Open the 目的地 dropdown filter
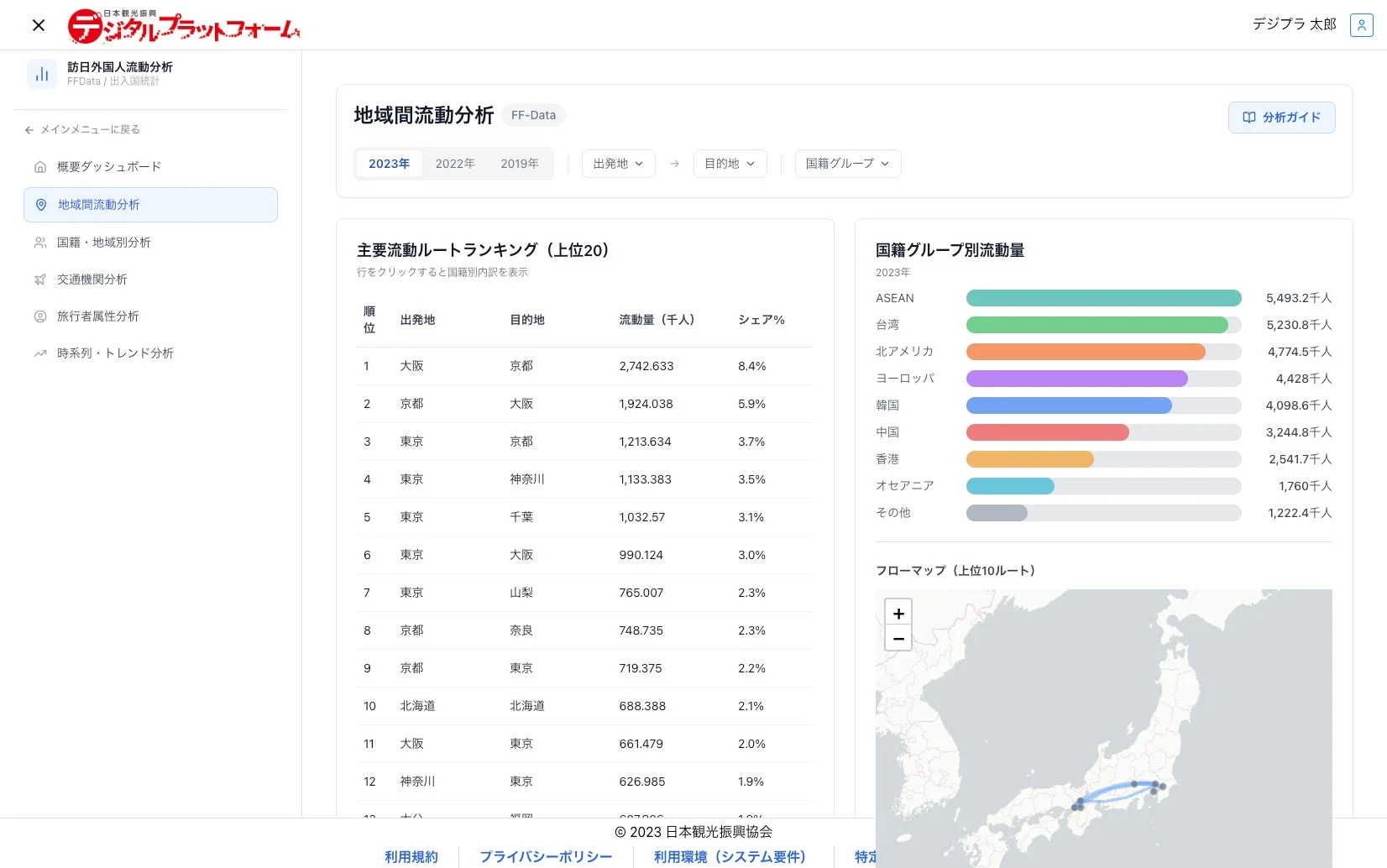 pyautogui.click(x=730, y=164)
